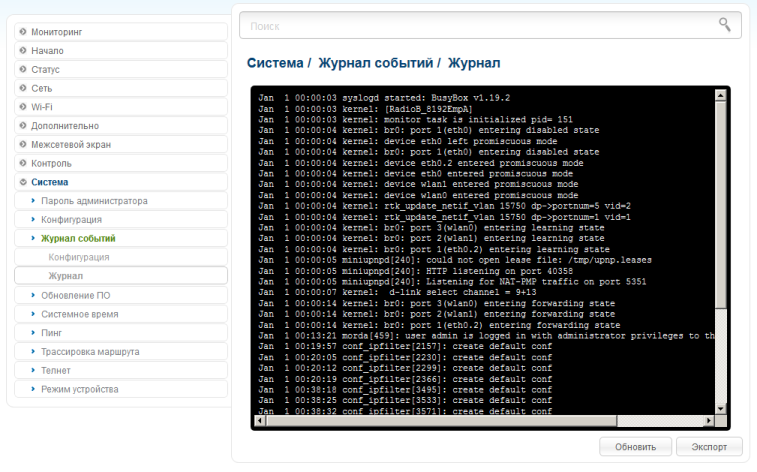Expand the Дополнительно section arrow icon
The height and width of the screenshot is (472, 757).
(23, 125)
